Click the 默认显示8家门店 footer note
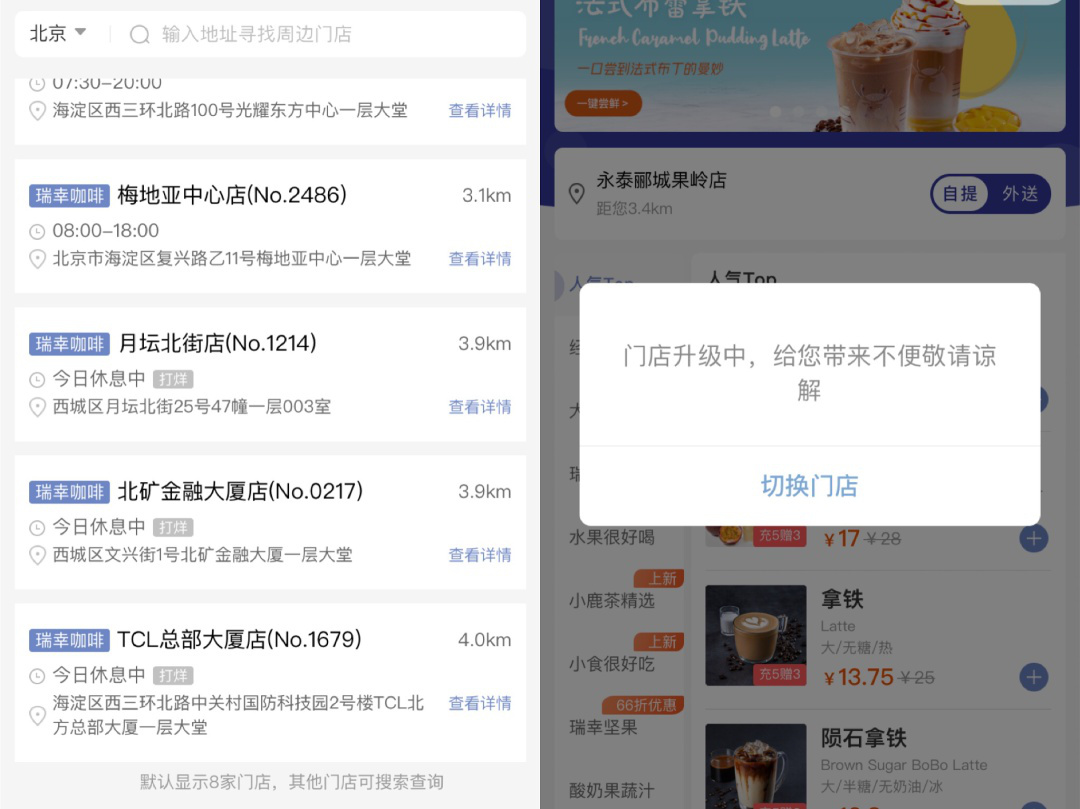Image resolution: width=1080 pixels, height=809 pixels. point(291,781)
